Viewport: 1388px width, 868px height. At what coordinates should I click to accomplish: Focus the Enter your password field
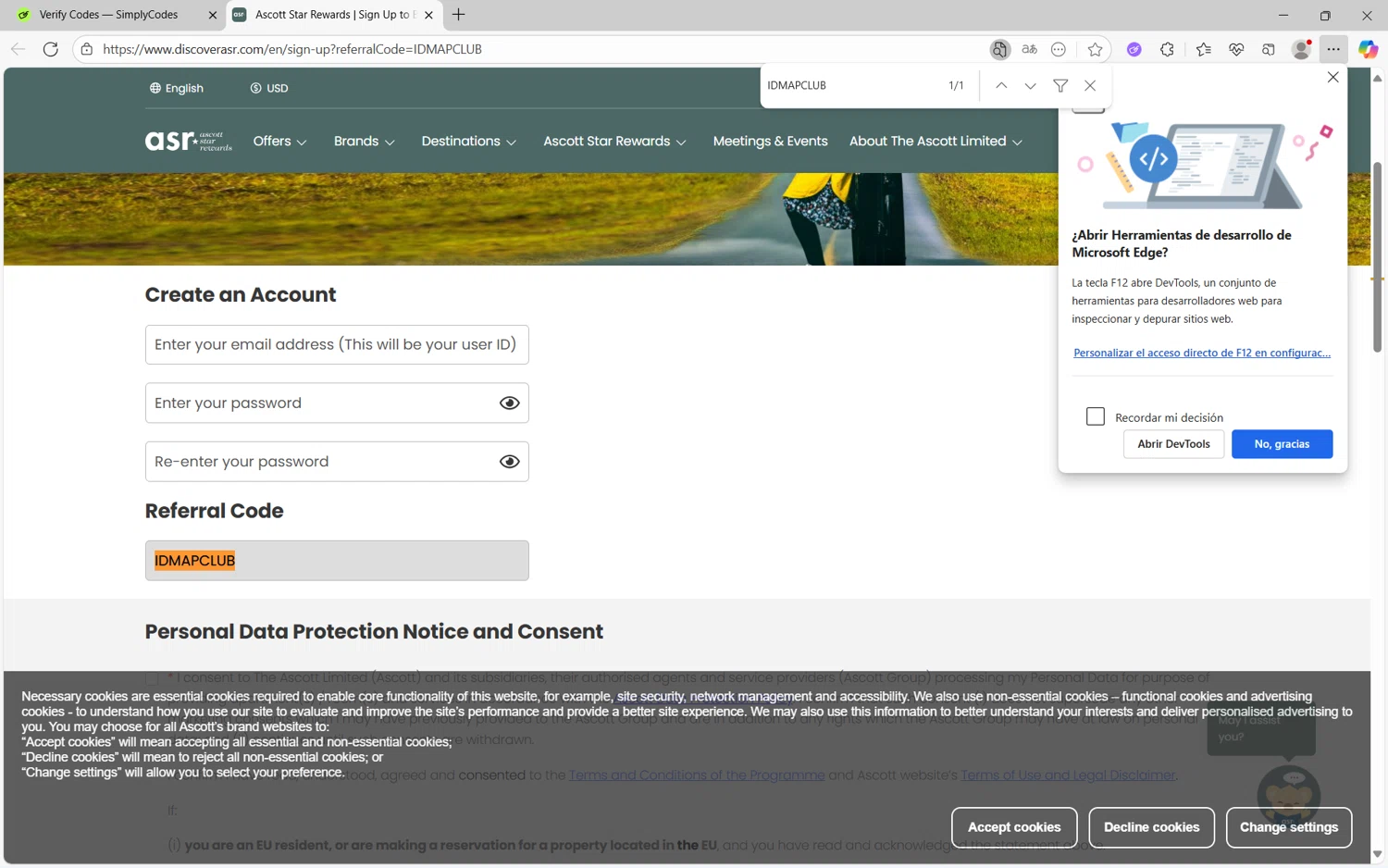(337, 403)
